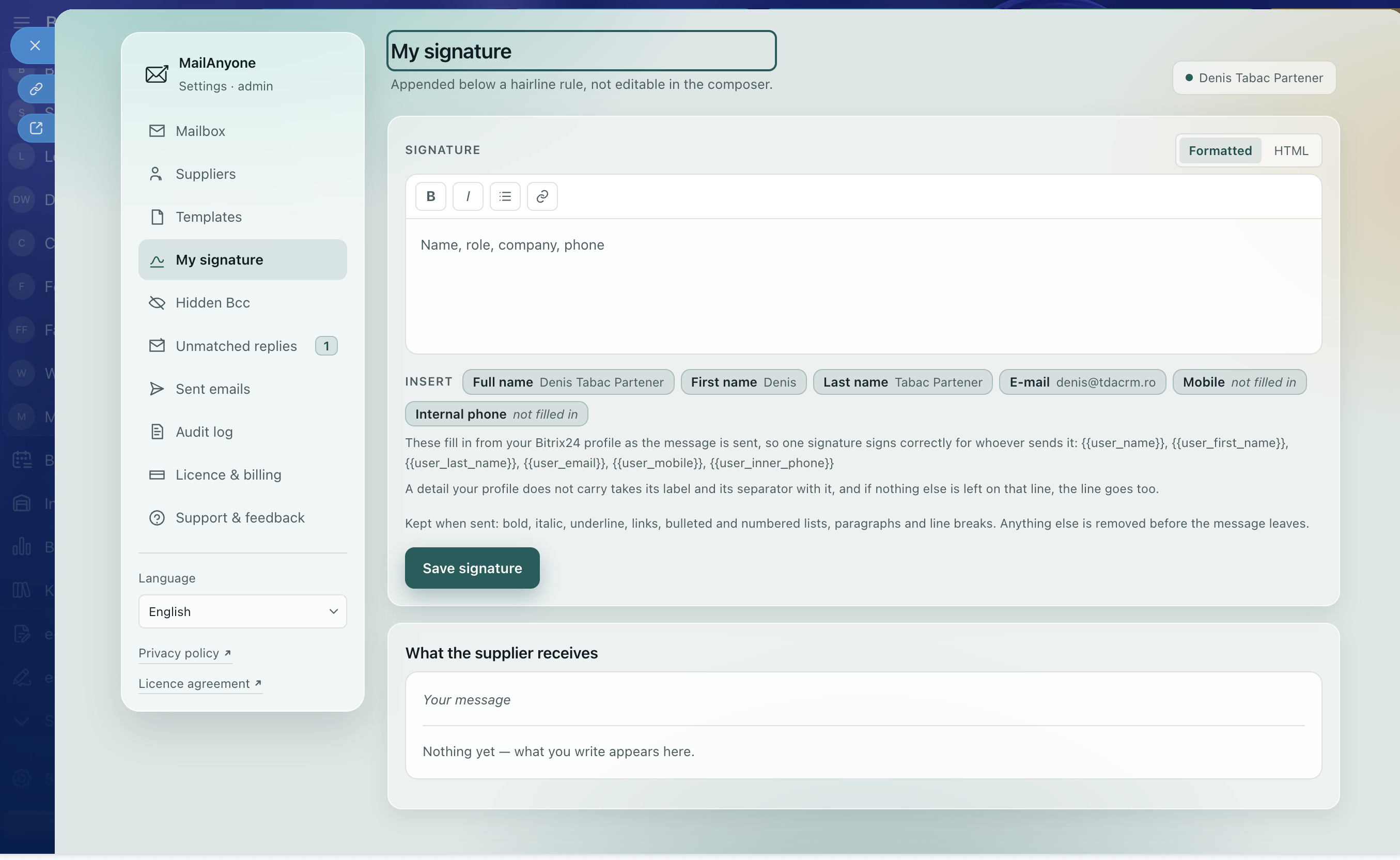Click the My signature page title field

[581, 51]
